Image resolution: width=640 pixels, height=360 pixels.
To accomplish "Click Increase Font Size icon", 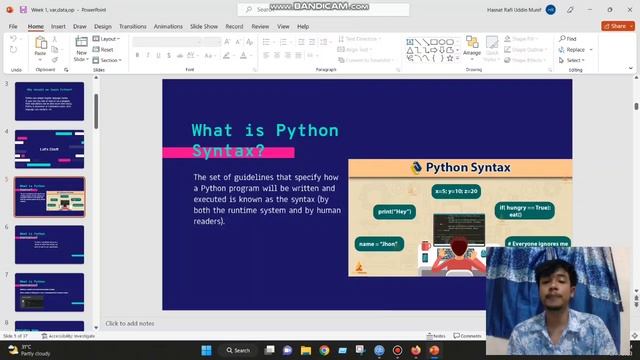I will click(x=227, y=42).
